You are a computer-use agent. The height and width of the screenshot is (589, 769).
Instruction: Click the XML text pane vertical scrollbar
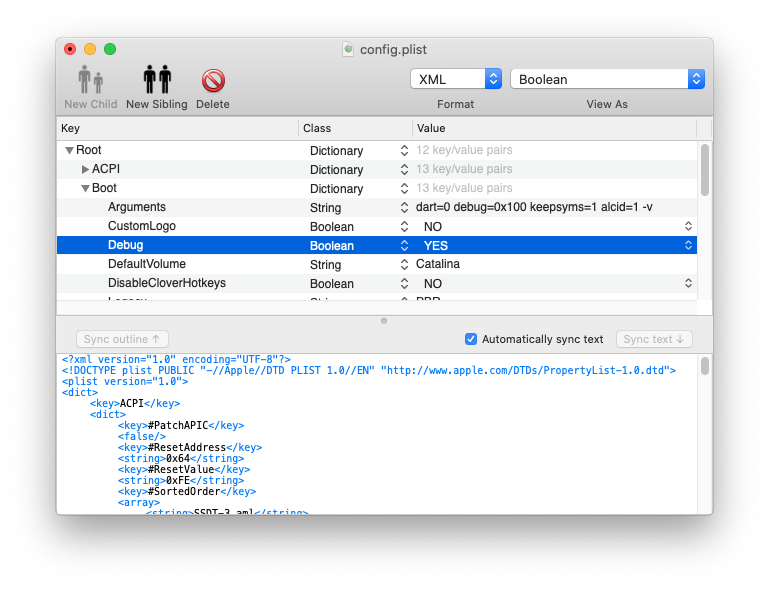tap(705, 366)
